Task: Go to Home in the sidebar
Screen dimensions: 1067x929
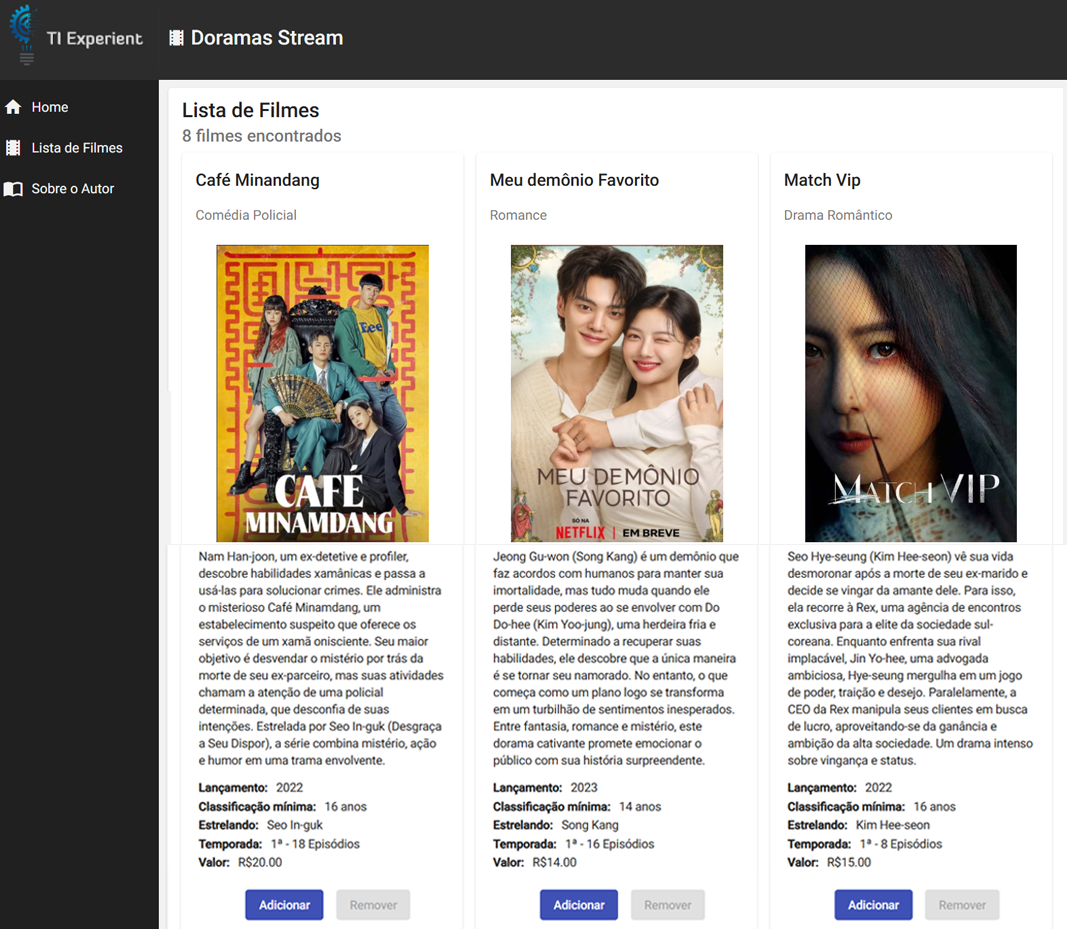Action: click(50, 107)
